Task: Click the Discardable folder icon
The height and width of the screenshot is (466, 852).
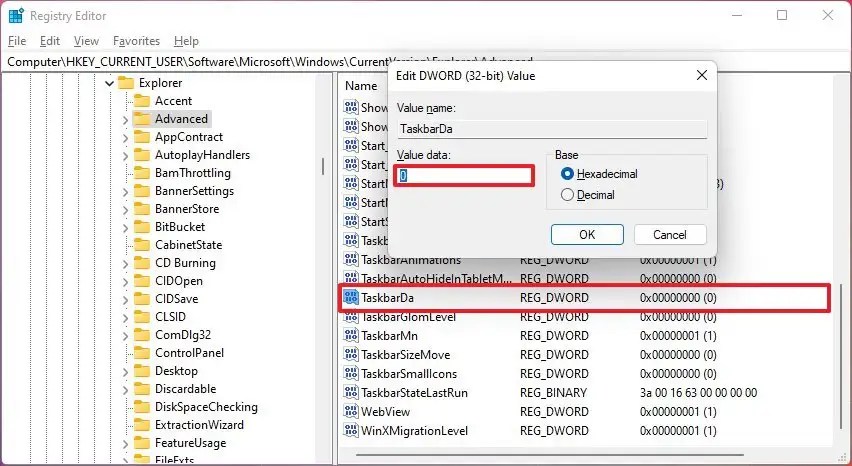Action: coord(142,389)
